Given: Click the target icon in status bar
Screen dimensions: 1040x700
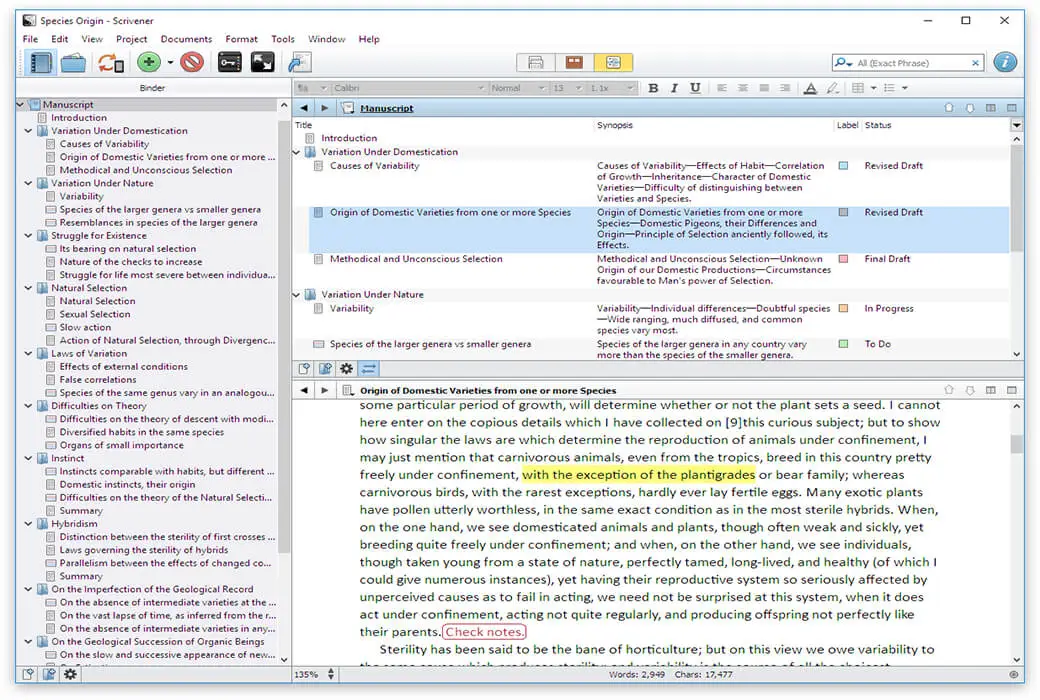Looking at the screenshot, I should 1013,674.
